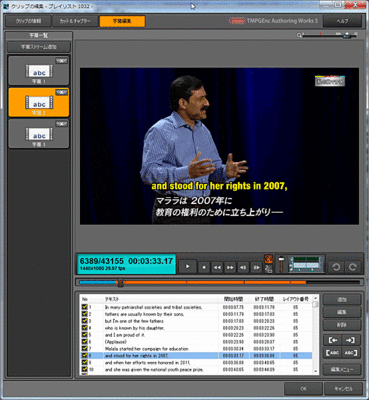Confirm with the OK button
This screenshot has height=400, width=369.
(x=303, y=389)
